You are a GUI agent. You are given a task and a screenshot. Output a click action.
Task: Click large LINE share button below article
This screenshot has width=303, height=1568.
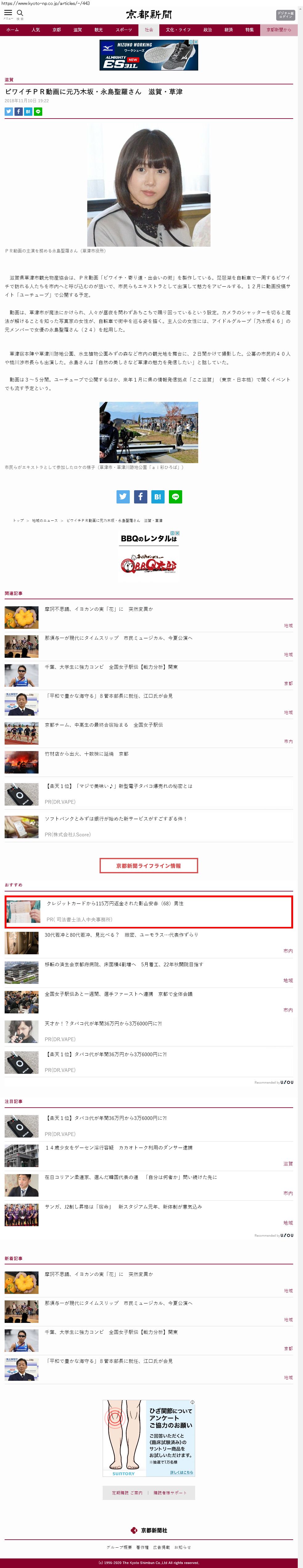(176, 497)
